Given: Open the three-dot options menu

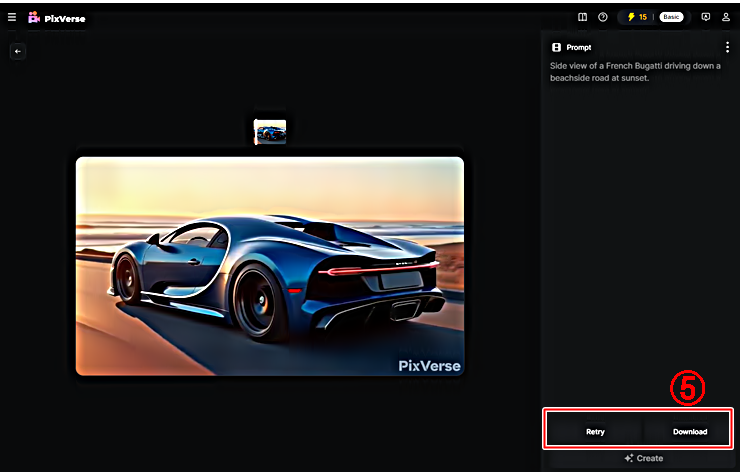Looking at the screenshot, I should click(x=727, y=47).
